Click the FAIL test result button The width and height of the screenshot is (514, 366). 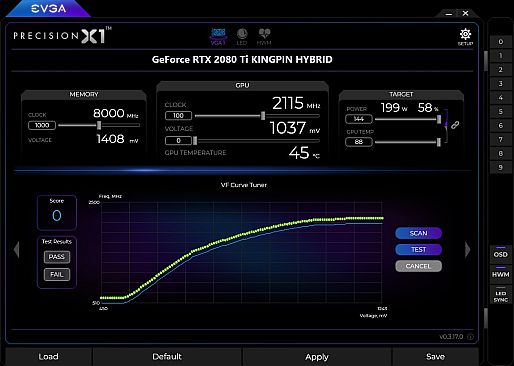coord(57,275)
